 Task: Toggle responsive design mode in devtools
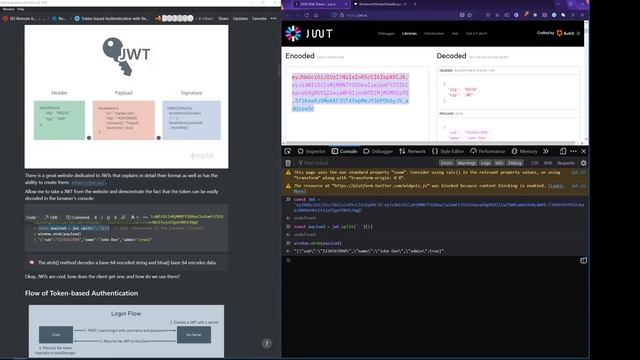coord(563,151)
